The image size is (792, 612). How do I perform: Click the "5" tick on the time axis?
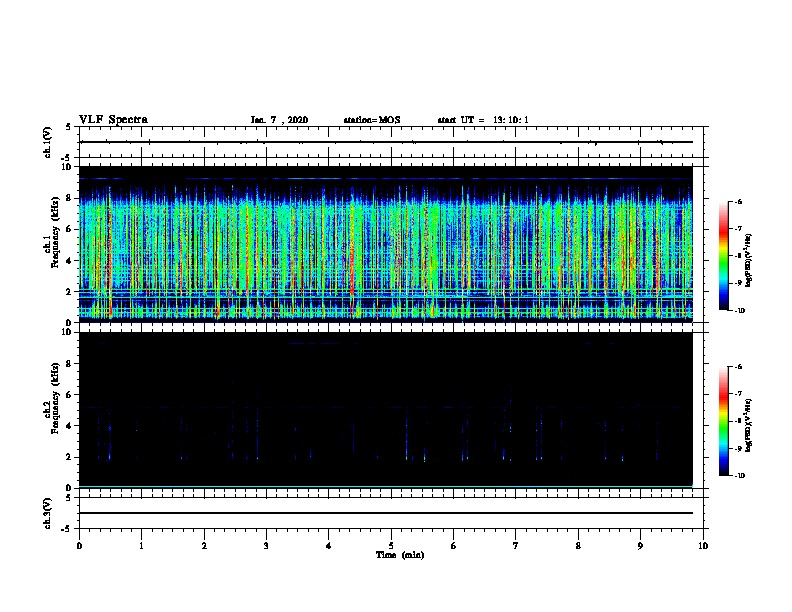[391, 546]
